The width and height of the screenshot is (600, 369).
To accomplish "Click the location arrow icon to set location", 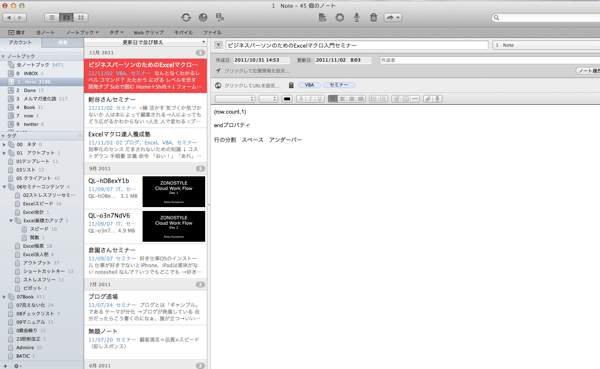I will tap(218, 71).
